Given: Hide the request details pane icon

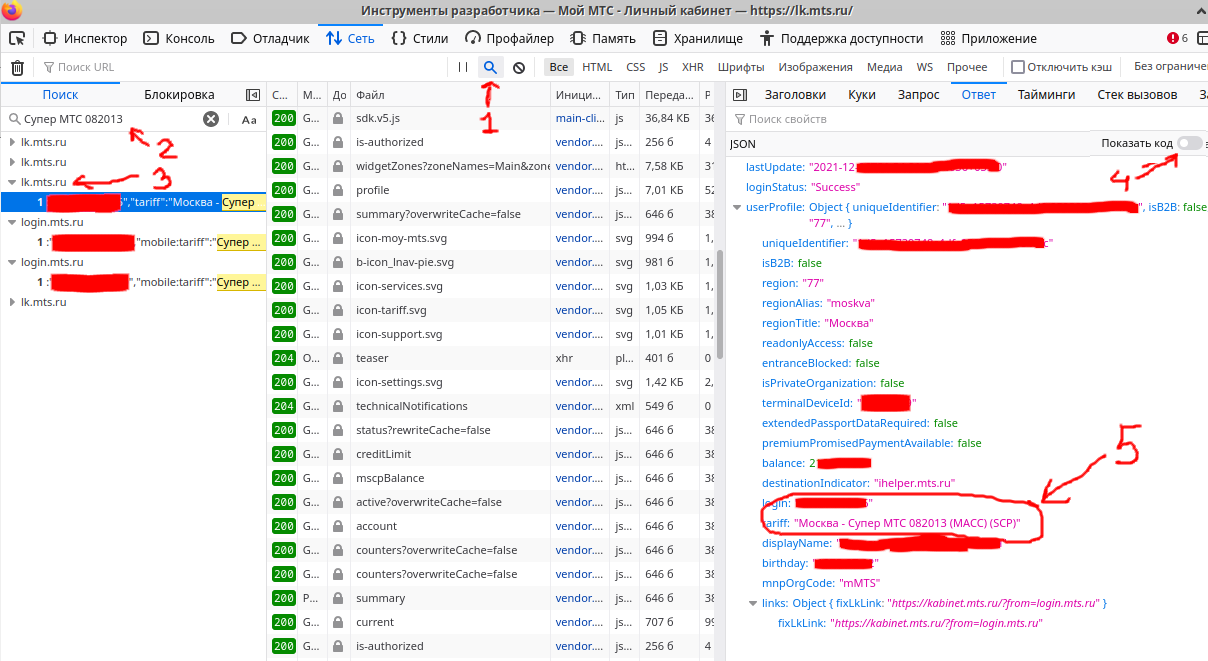Looking at the screenshot, I should [739, 95].
